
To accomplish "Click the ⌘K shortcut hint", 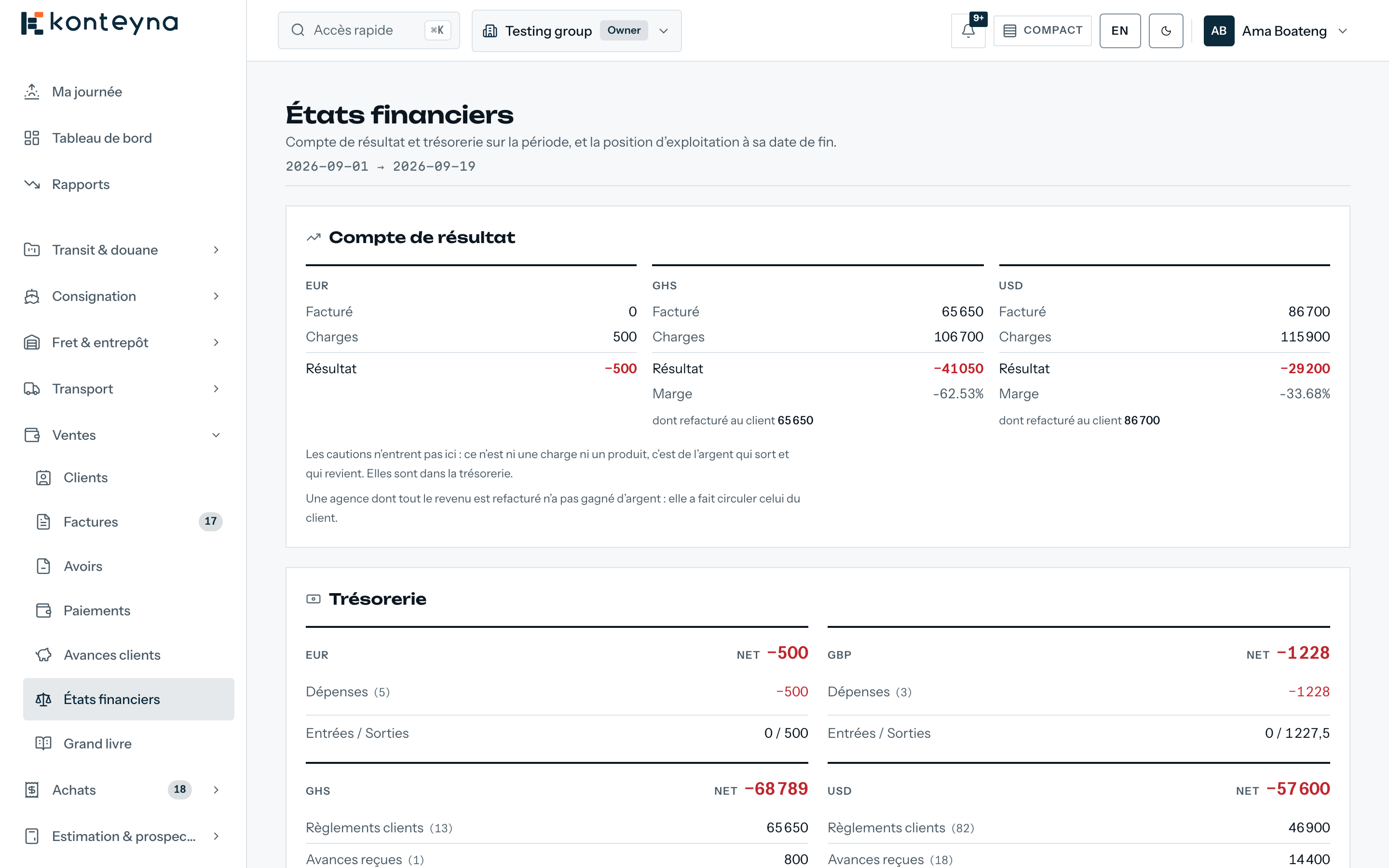I will pos(437,30).
